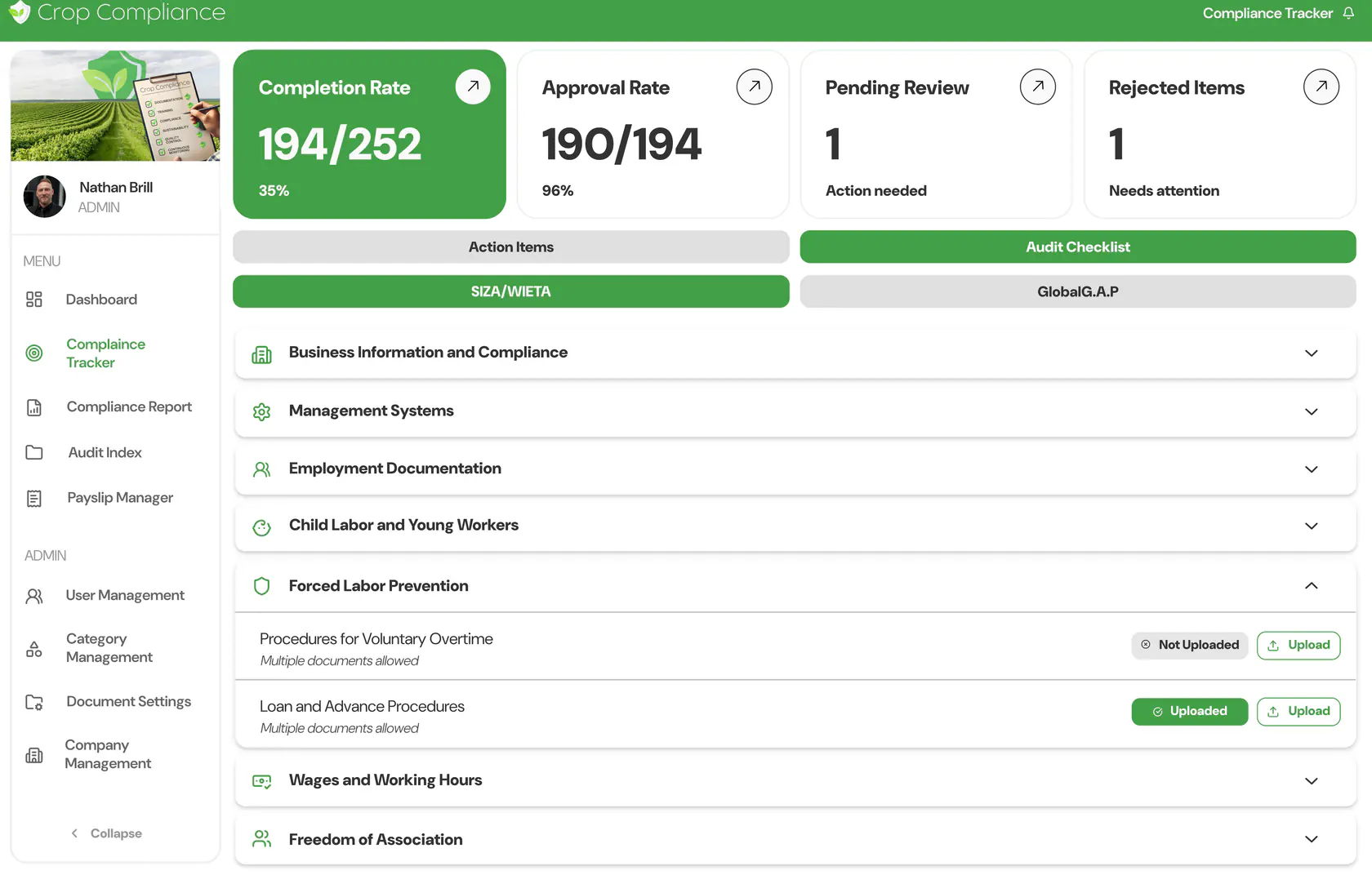Collapse the Forced Labor Prevention section
This screenshot has height=875, width=1372.
1312,585
